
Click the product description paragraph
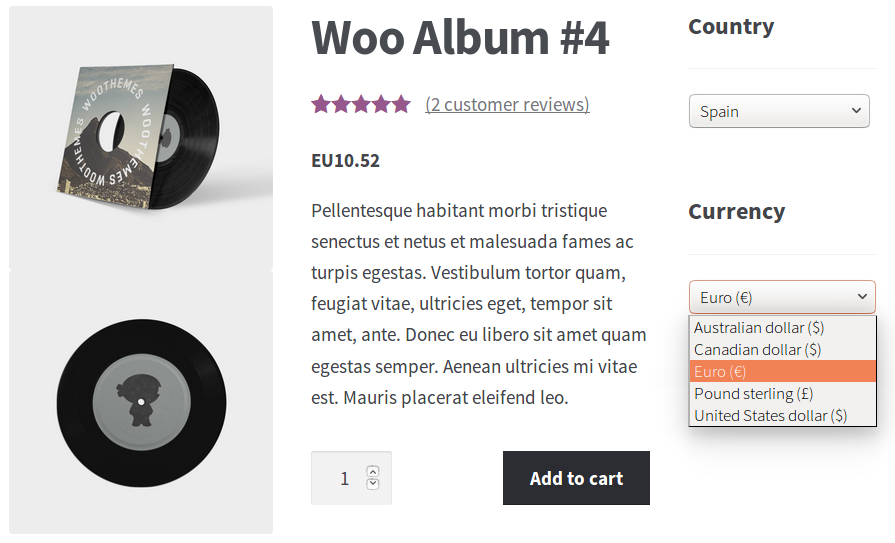[x=479, y=304]
